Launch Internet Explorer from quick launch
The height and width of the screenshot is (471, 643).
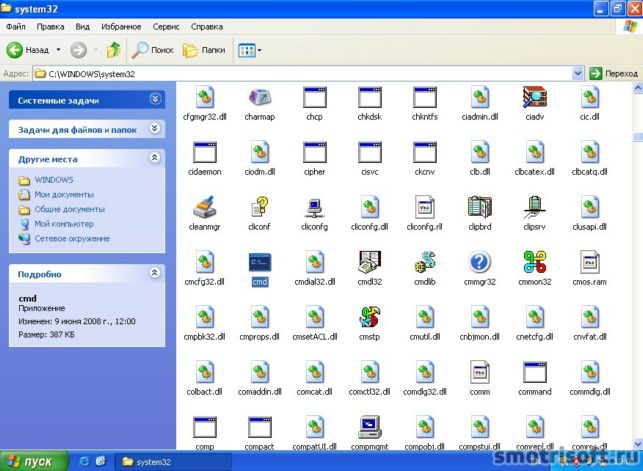tap(84, 462)
